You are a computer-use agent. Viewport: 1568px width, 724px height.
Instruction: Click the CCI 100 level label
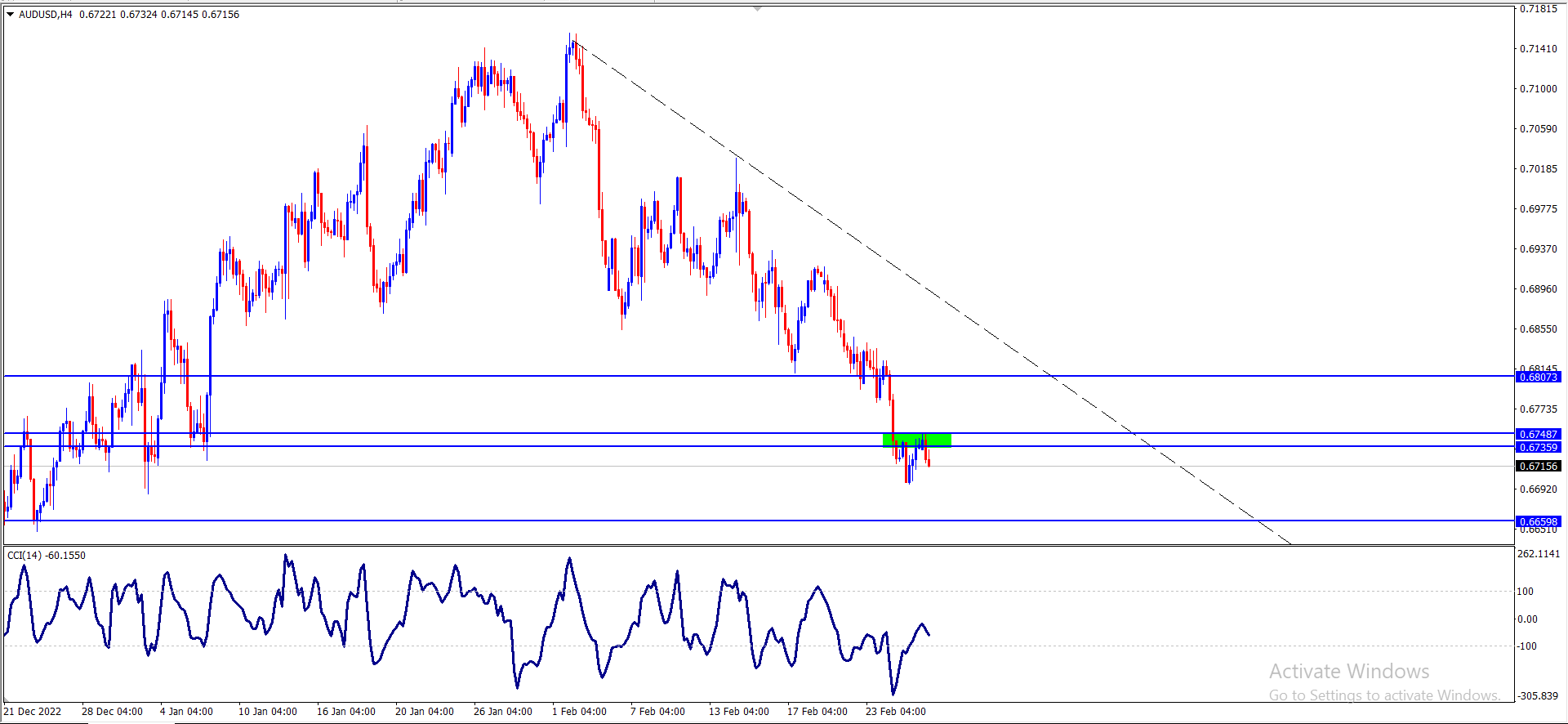pos(1526,591)
